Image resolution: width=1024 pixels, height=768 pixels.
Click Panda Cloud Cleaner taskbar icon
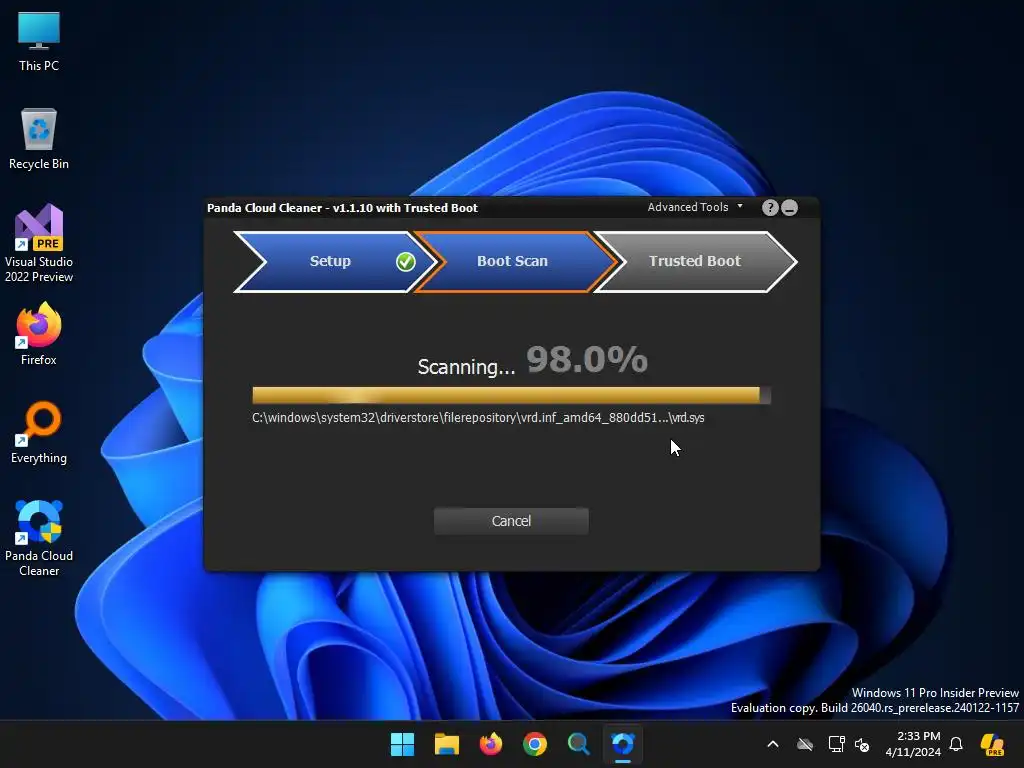tap(623, 744)
